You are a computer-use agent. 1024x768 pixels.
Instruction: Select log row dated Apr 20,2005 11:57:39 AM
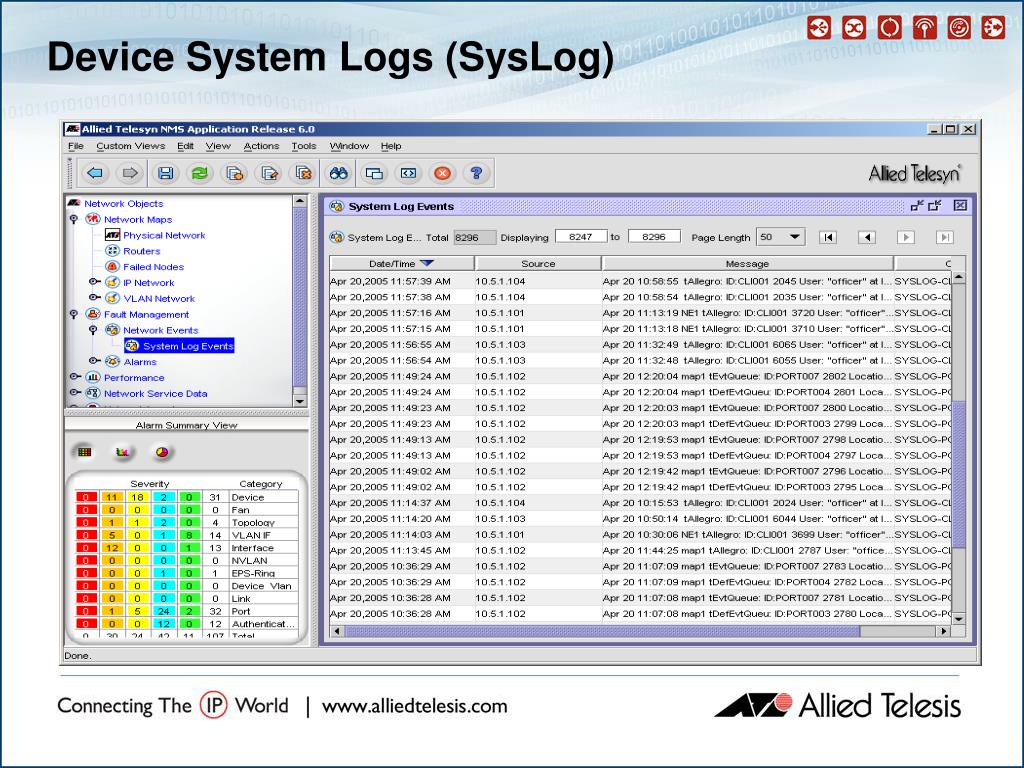641,281
